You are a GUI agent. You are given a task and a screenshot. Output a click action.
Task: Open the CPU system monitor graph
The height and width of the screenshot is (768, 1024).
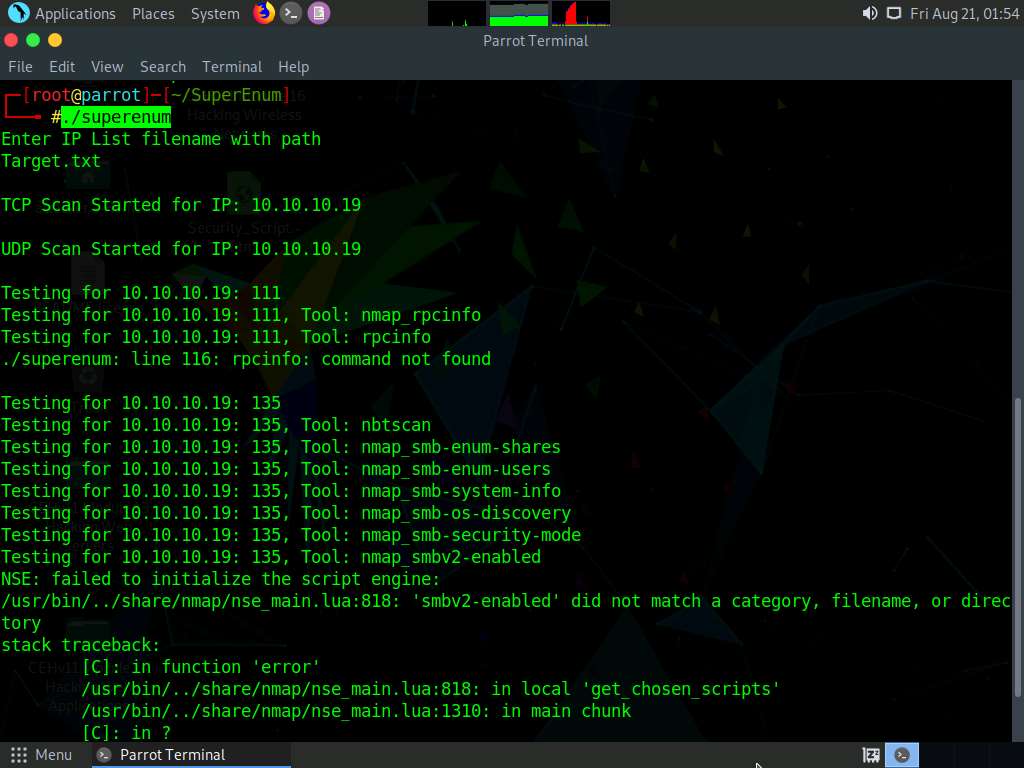456,14
